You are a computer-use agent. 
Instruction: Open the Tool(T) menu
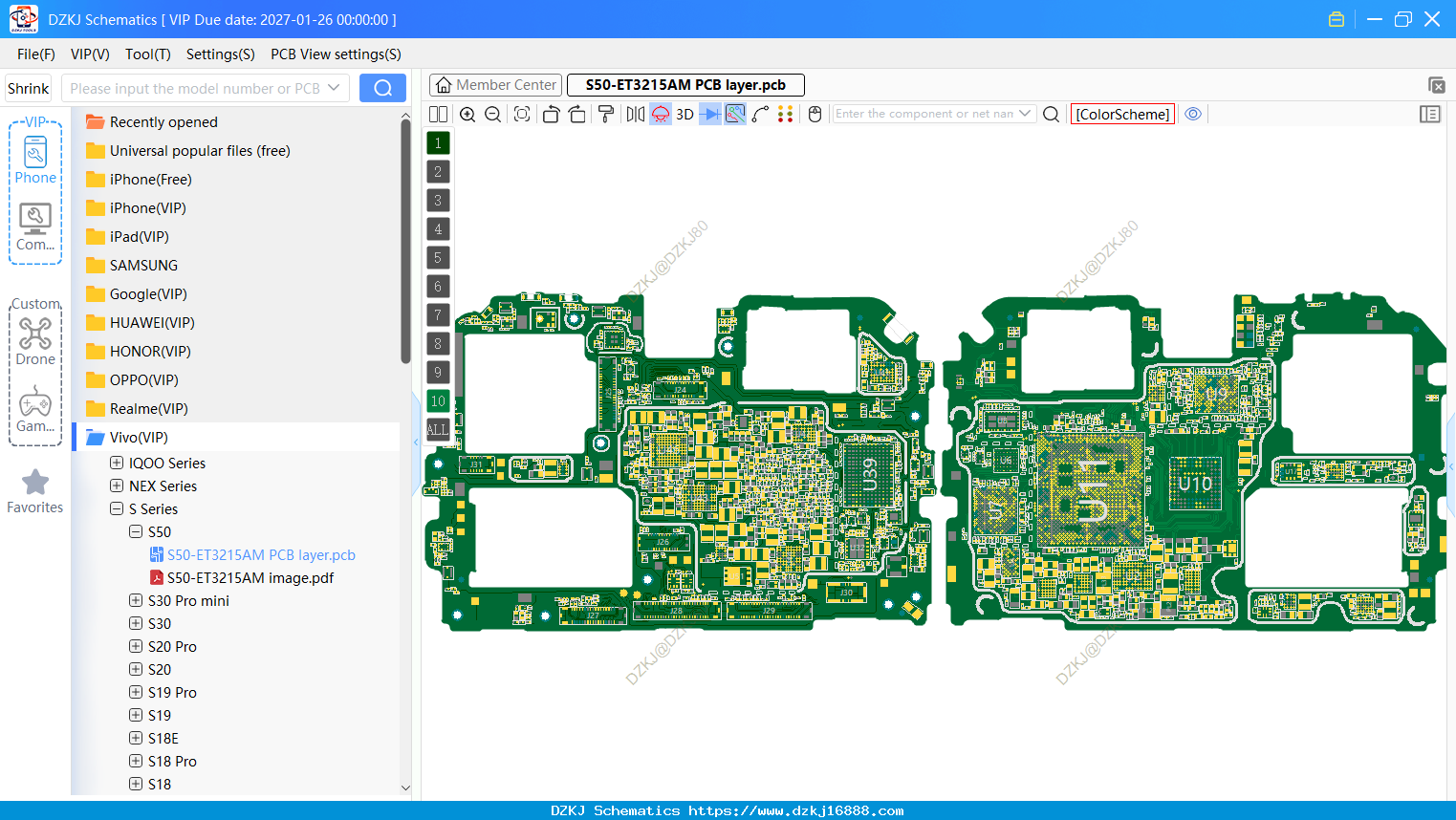click(x=148, y=54)
